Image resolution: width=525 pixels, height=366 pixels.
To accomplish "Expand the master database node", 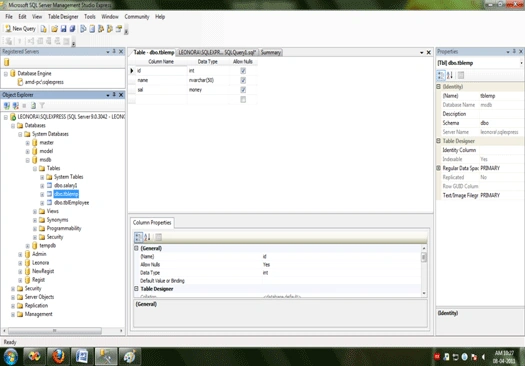I will [28, 143].
